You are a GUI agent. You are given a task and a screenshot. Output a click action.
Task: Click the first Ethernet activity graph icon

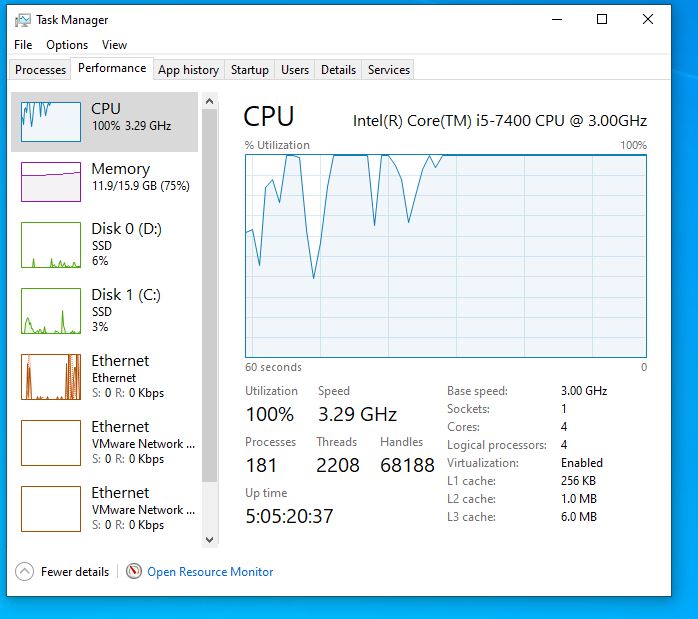(51, 377)
